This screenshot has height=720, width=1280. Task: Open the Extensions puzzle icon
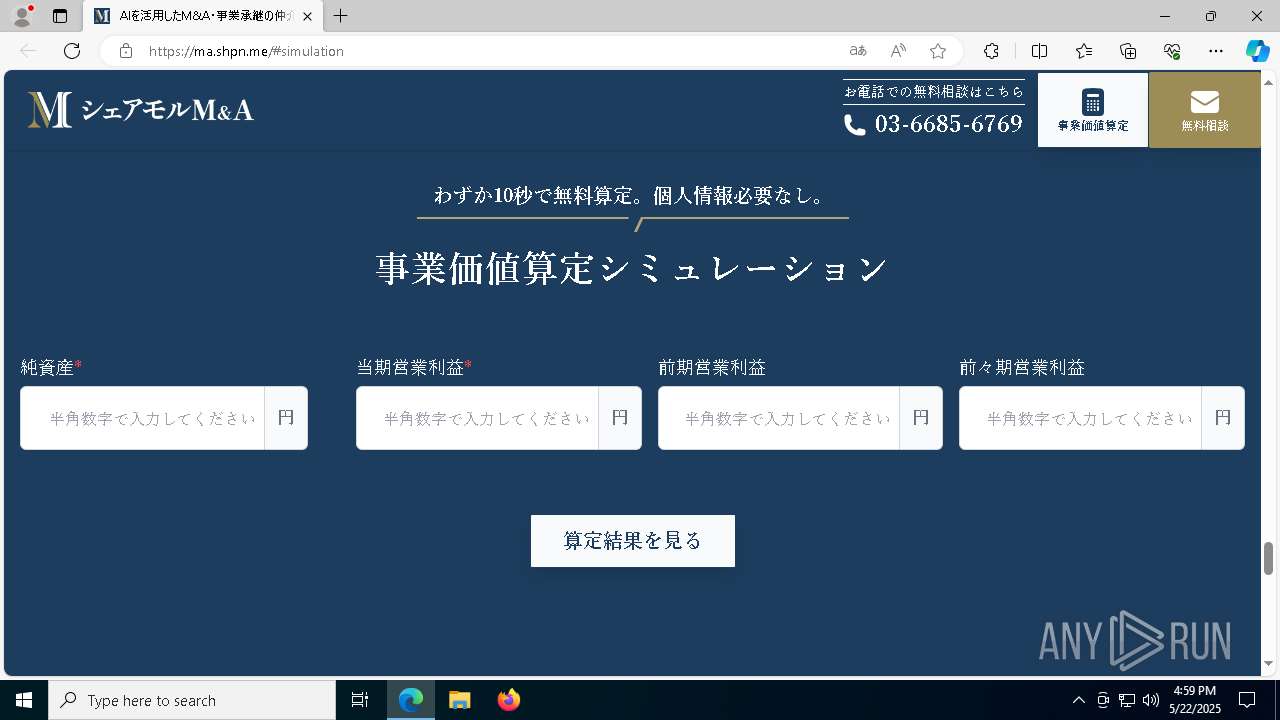click(991, 51)
